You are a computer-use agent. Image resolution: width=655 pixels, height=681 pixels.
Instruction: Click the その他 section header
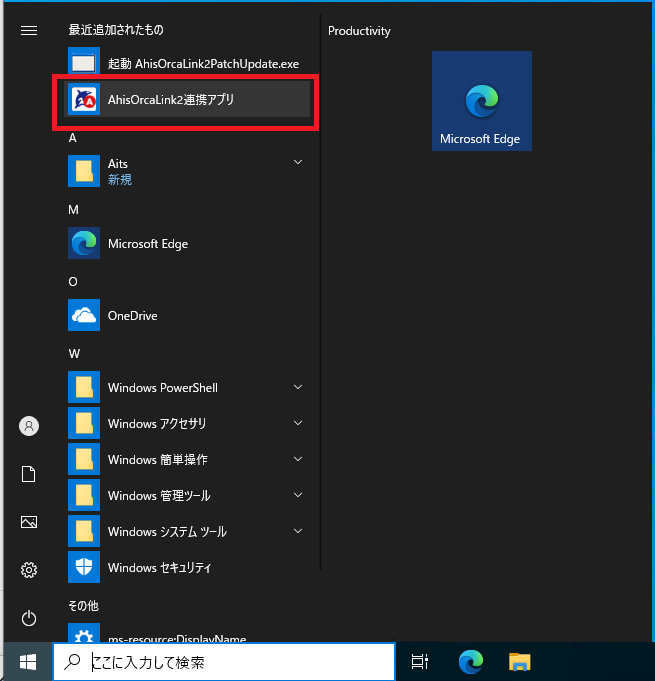83,606
